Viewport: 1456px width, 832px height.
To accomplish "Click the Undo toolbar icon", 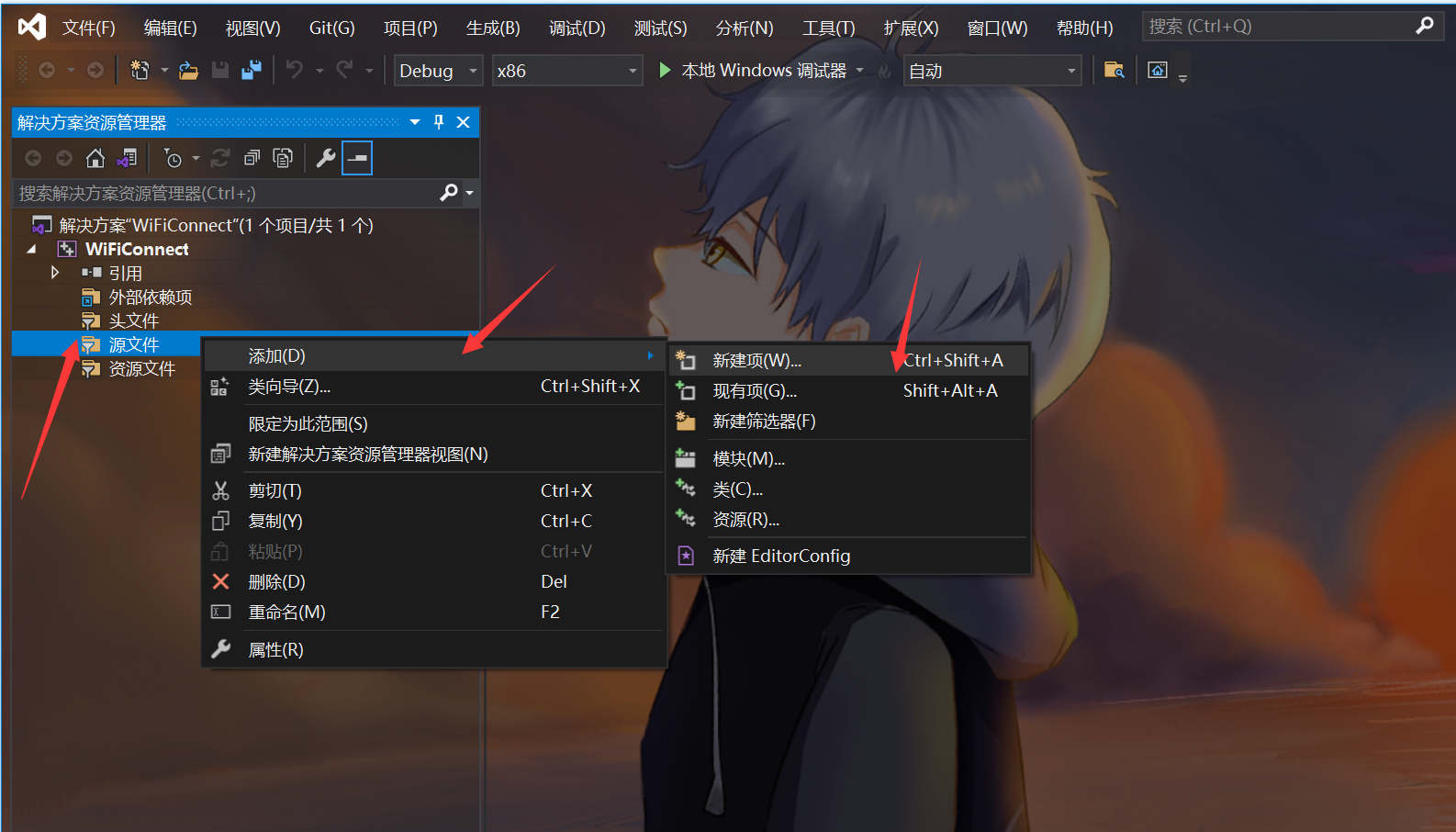I will coord(295,70).
